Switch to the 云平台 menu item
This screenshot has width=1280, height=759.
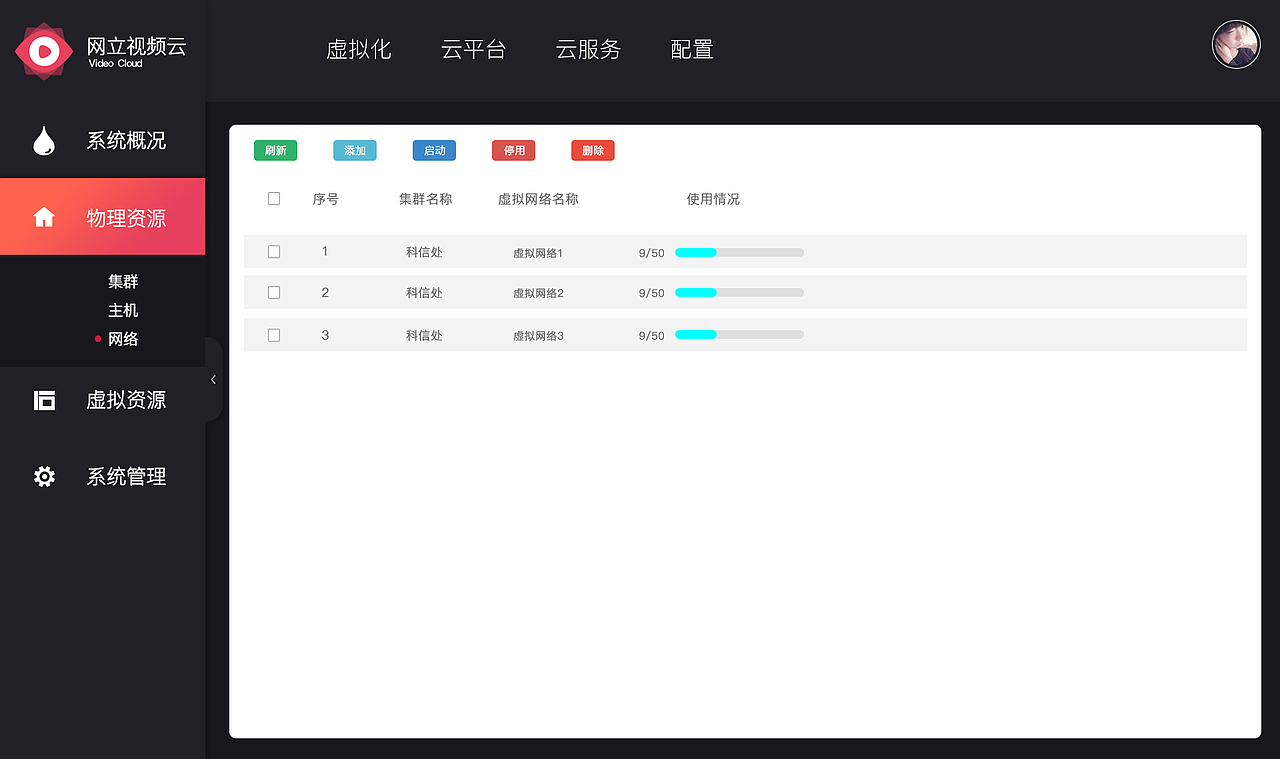474,49
